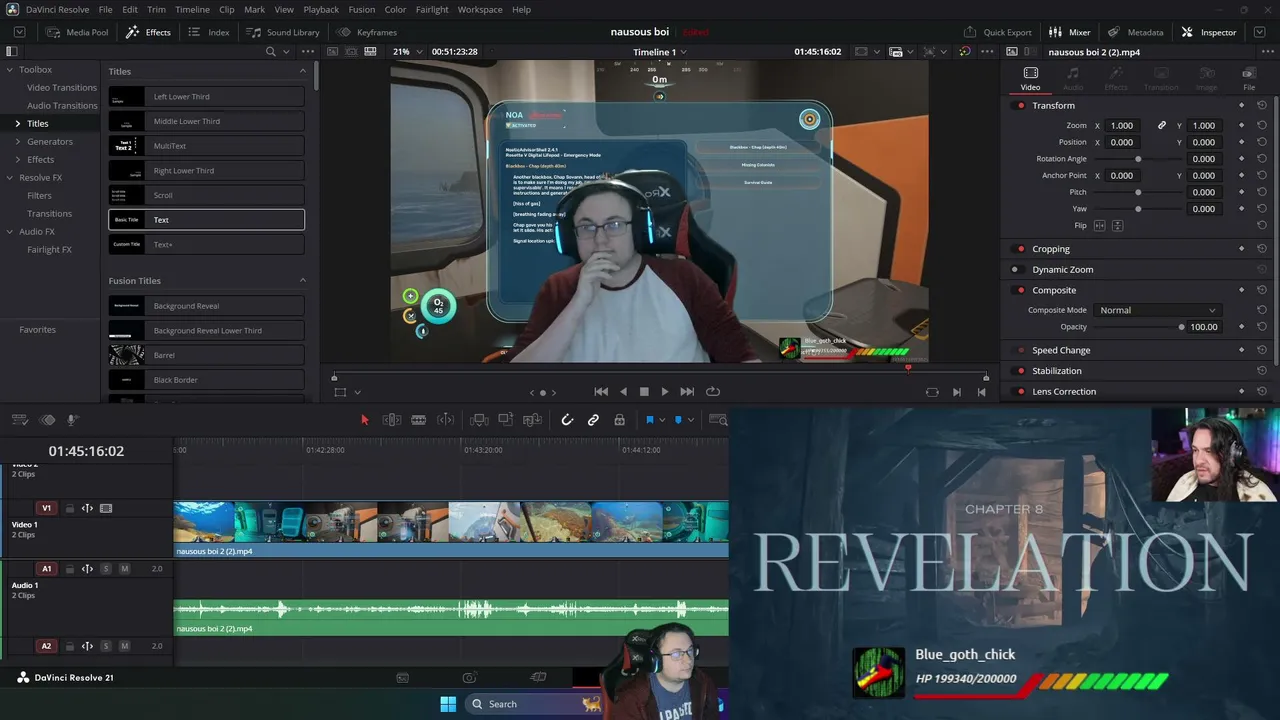
Task: Open the flag color dropdown arrow
Action: click(662, 420)
